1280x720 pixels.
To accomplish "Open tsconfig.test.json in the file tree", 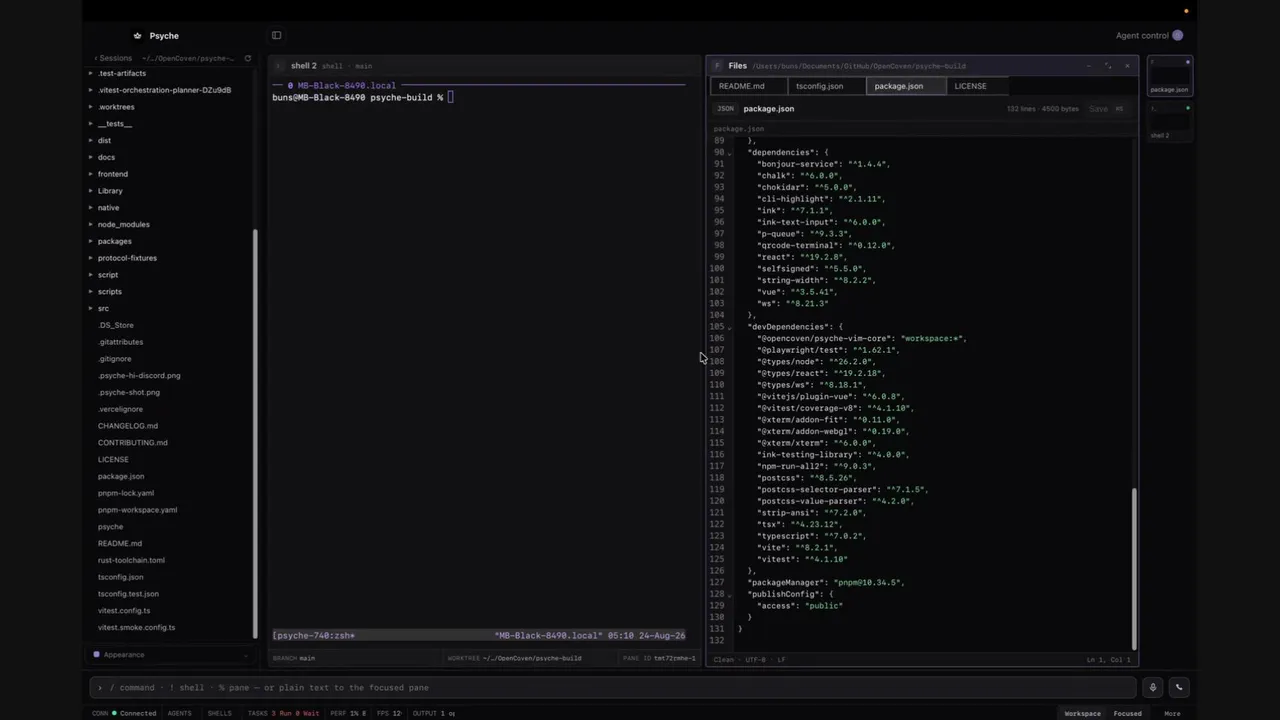I will click(128, 594).
